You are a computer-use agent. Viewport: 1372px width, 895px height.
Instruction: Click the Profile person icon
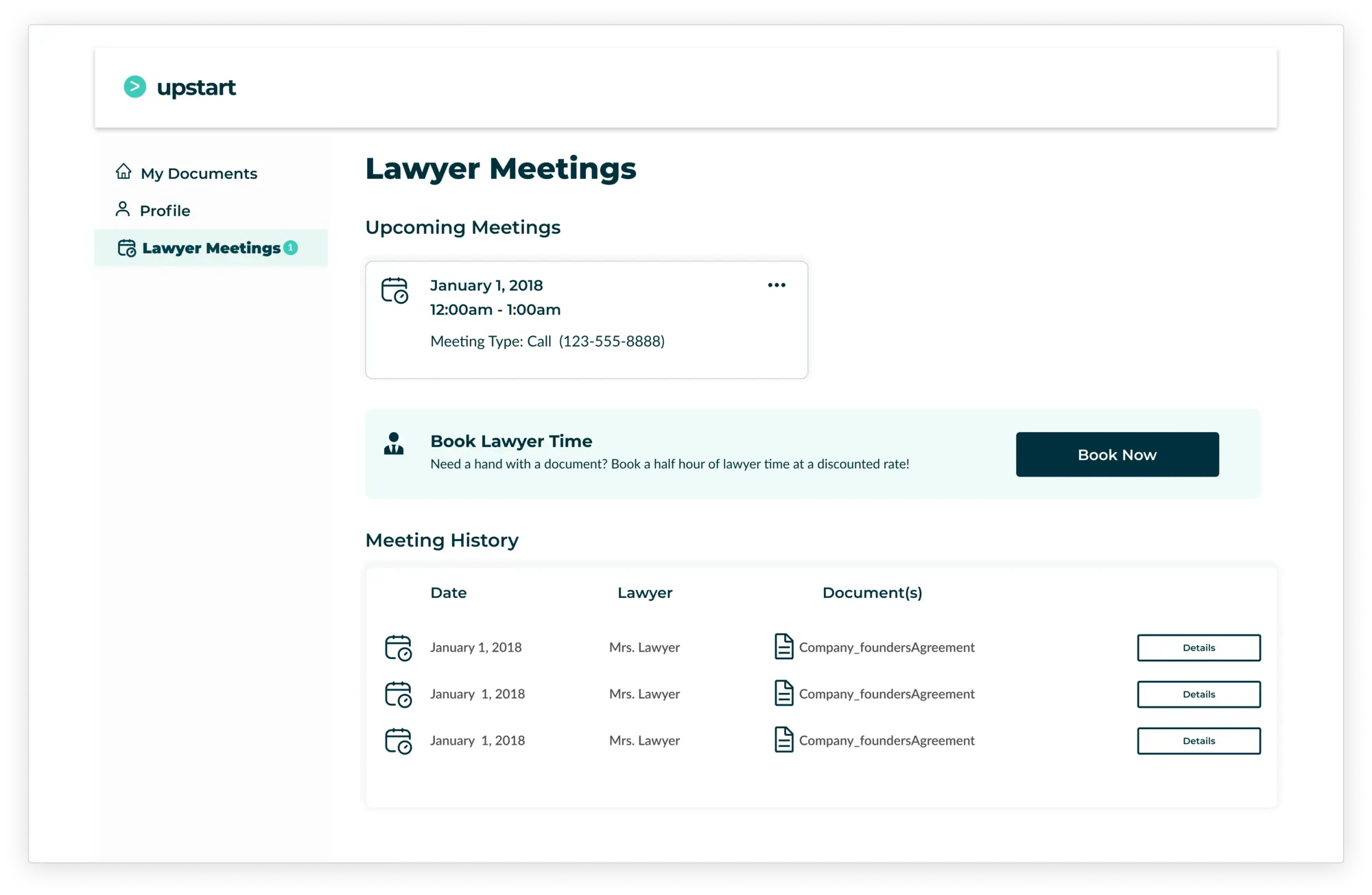click(x=123, y=209)
